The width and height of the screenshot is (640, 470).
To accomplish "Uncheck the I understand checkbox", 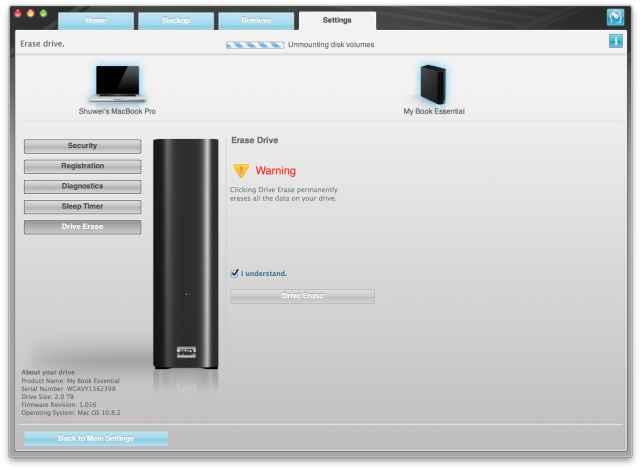I will pos(235,273).
